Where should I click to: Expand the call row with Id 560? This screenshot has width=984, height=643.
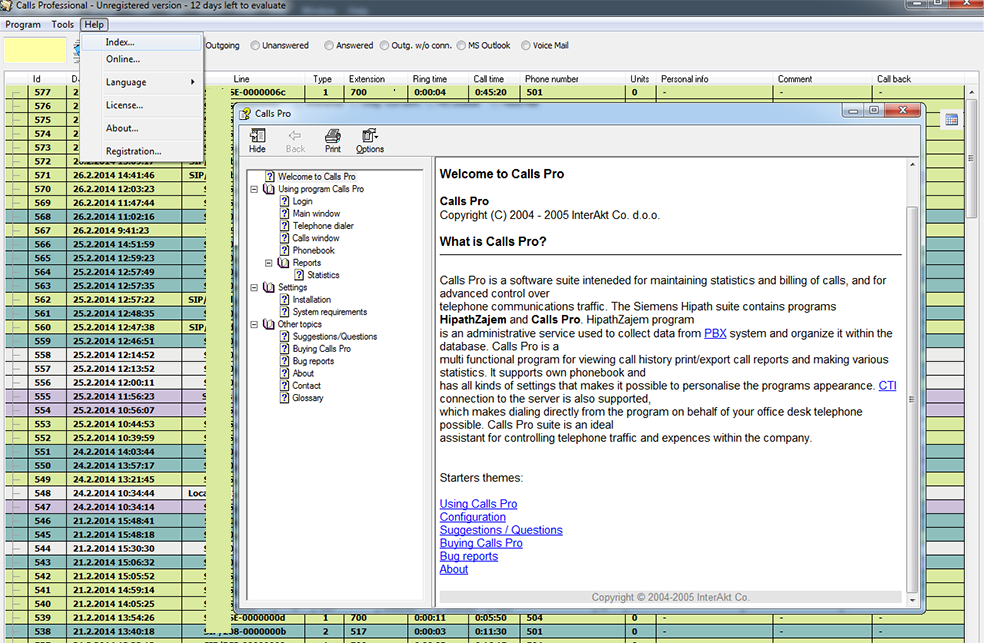[x=16, y=327]
